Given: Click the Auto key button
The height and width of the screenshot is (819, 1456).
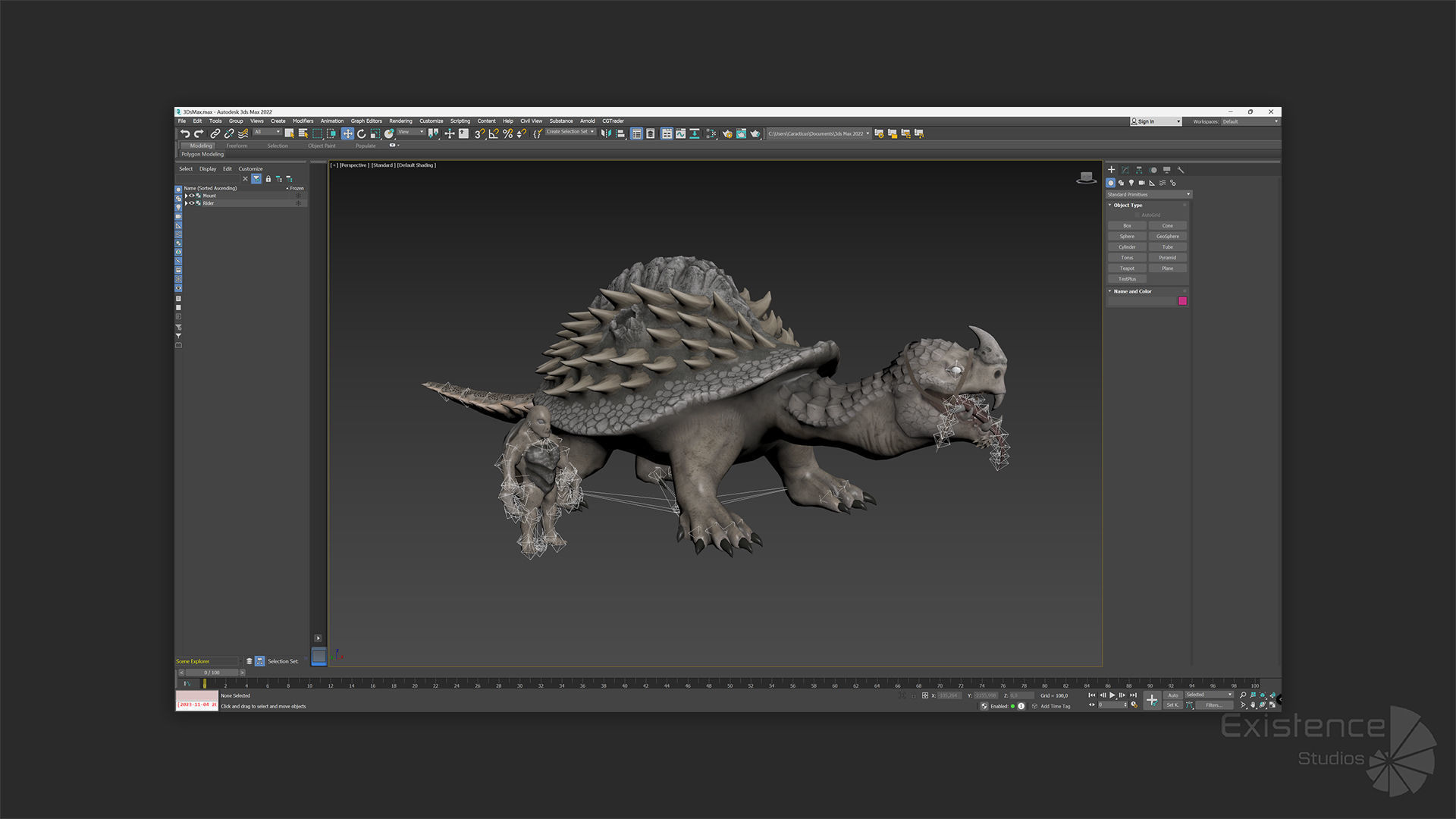Looking at the screenshot, I should pos(1173,695).
